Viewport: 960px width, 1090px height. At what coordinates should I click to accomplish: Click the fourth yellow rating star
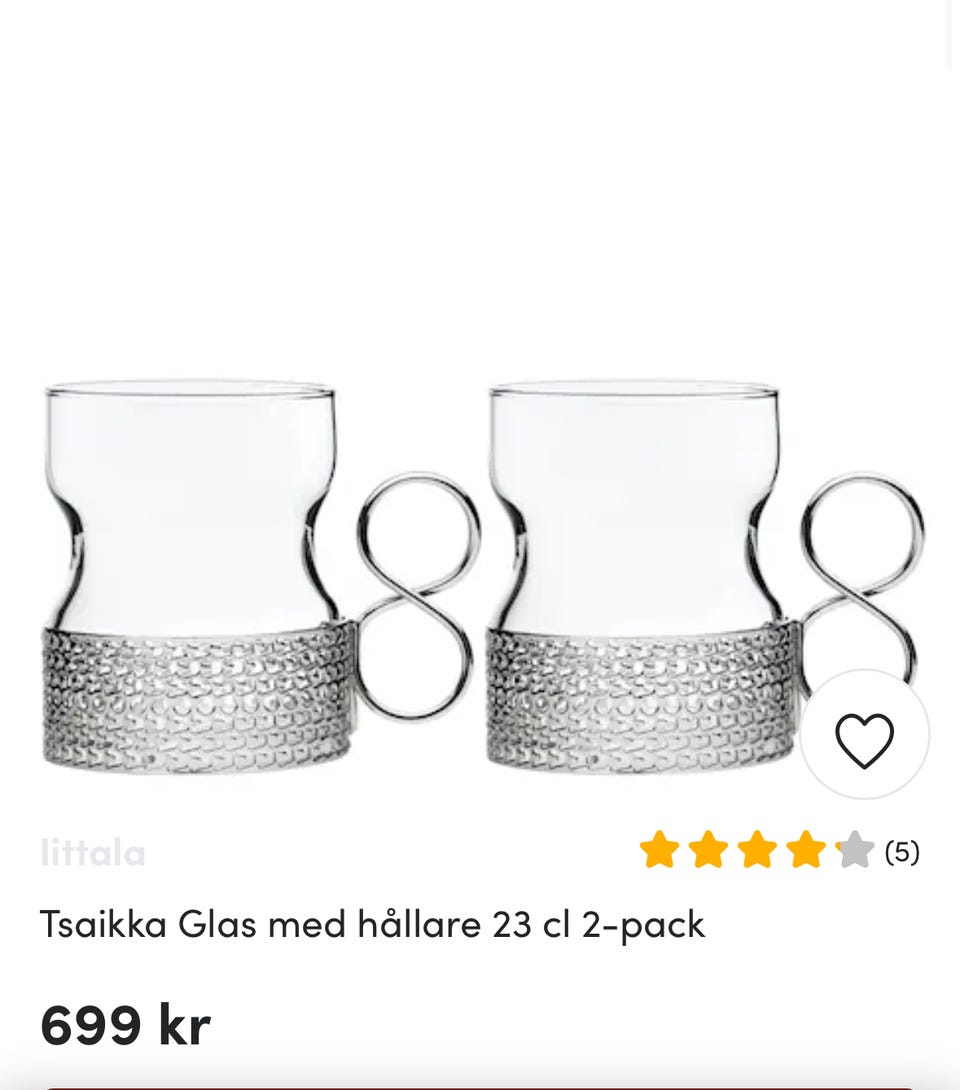click(806, 850)
